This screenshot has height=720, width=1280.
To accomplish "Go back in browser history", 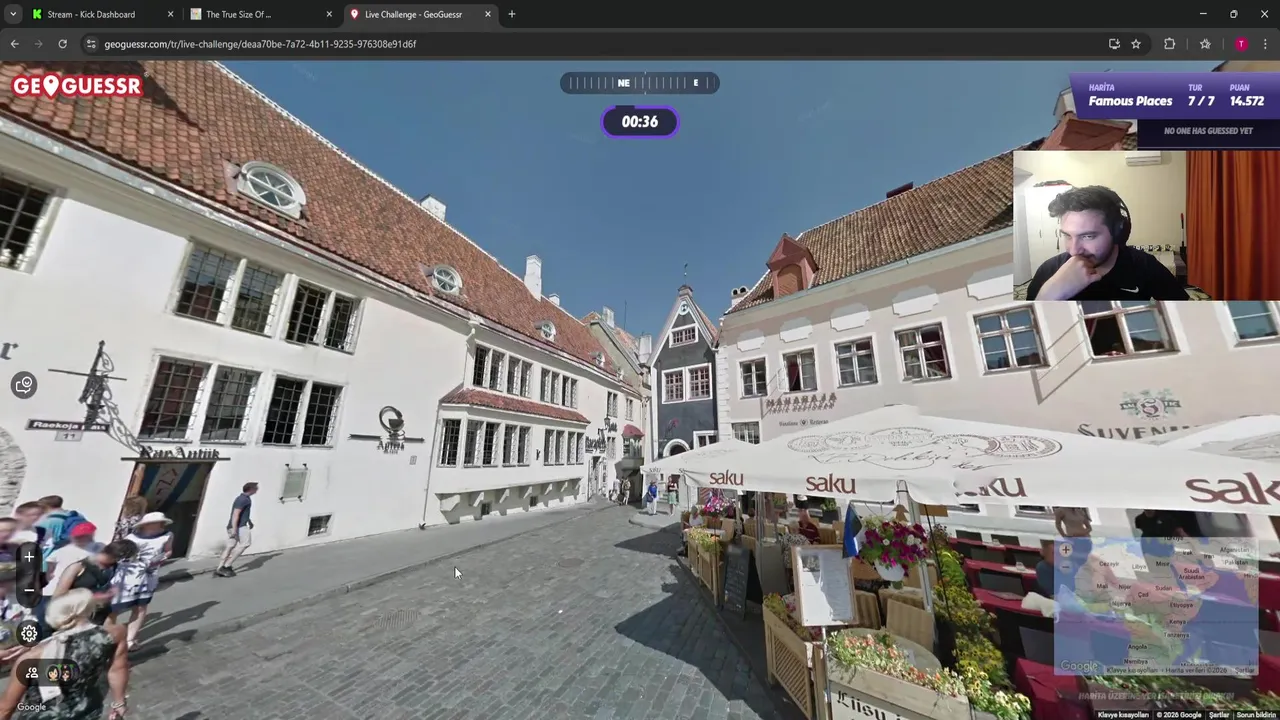I will pyautogui.click(x=14, y=44).
